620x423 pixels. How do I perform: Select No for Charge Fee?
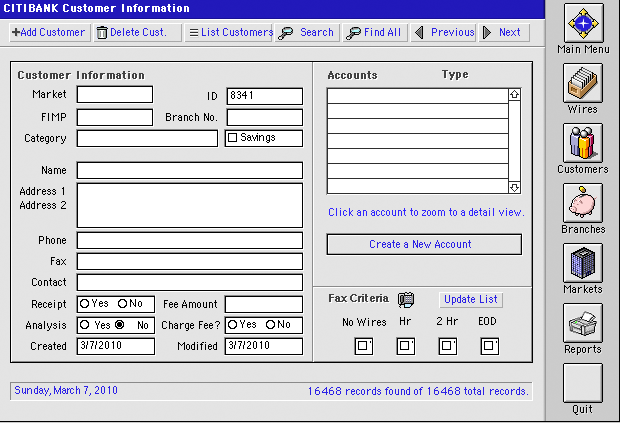pos(270,325)
